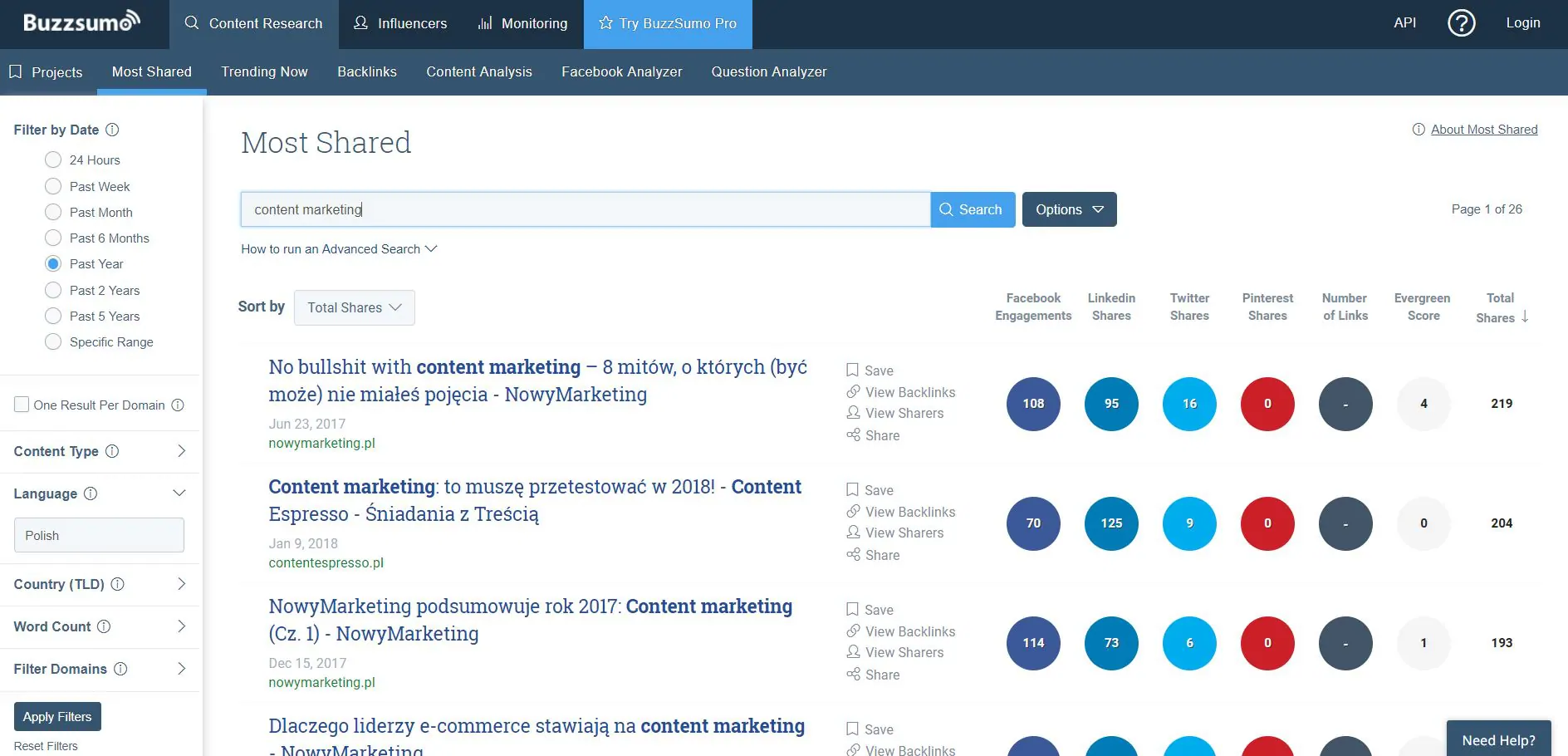Viewport: 1568px width, 756px height.
Task: Switch to the Facebook Analyzer tab
Action: point(621,71)
